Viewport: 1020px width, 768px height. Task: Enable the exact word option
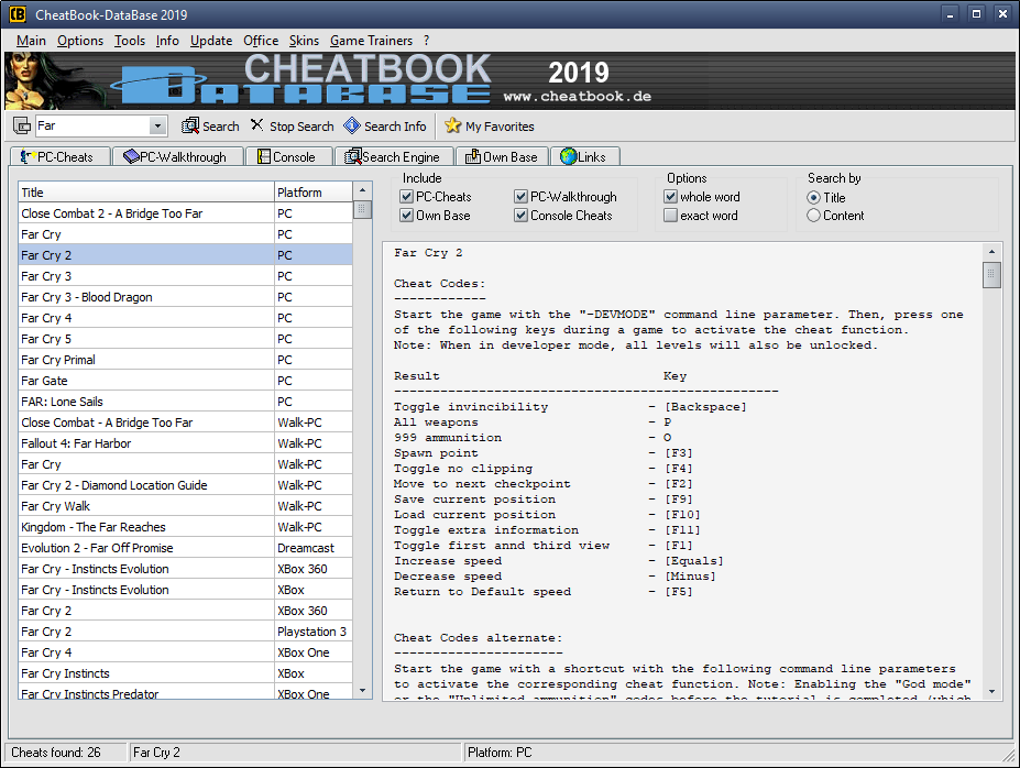click(x=671, y=215)
